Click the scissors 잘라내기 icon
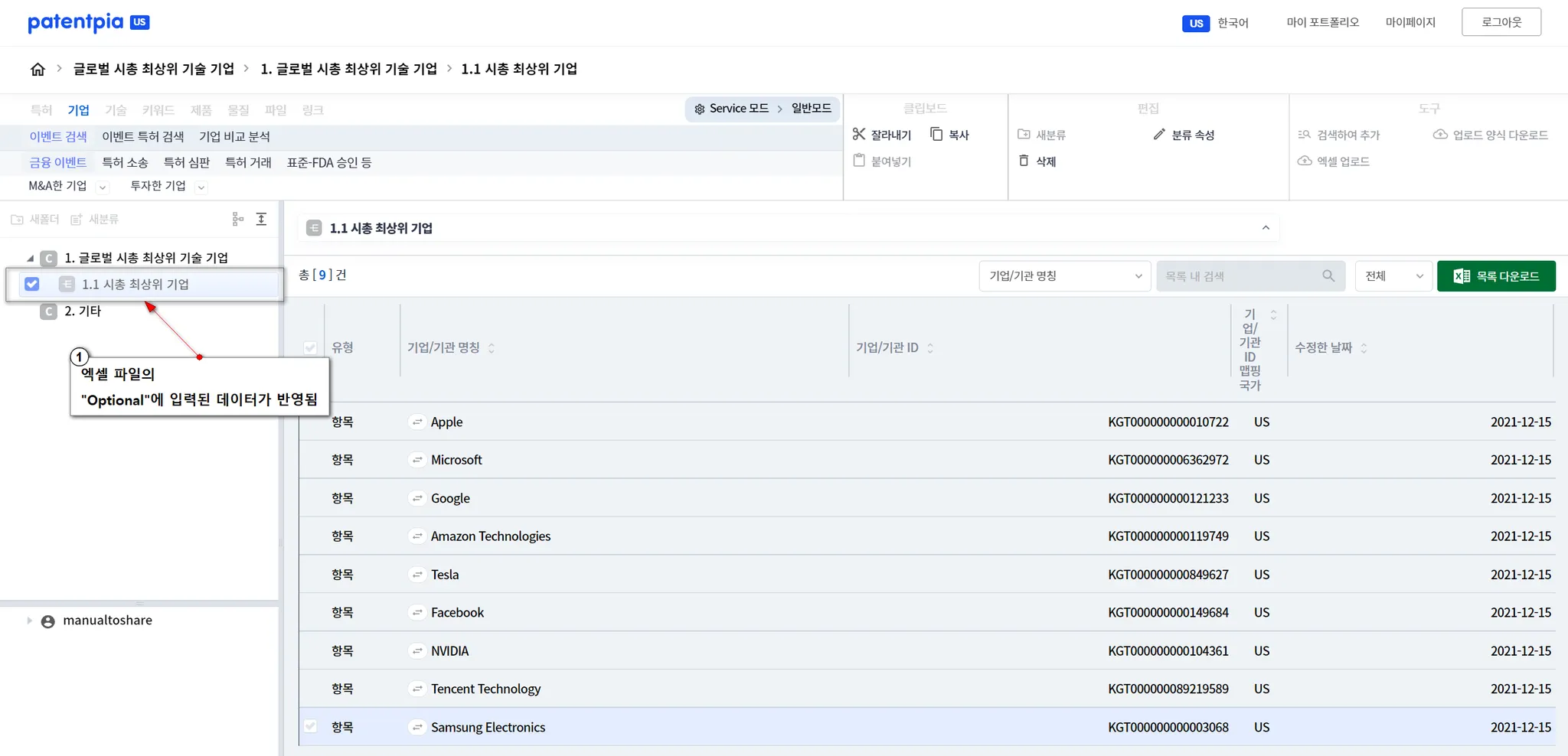Viewport: 1568px width, 756px height. [x=859, y=135]
